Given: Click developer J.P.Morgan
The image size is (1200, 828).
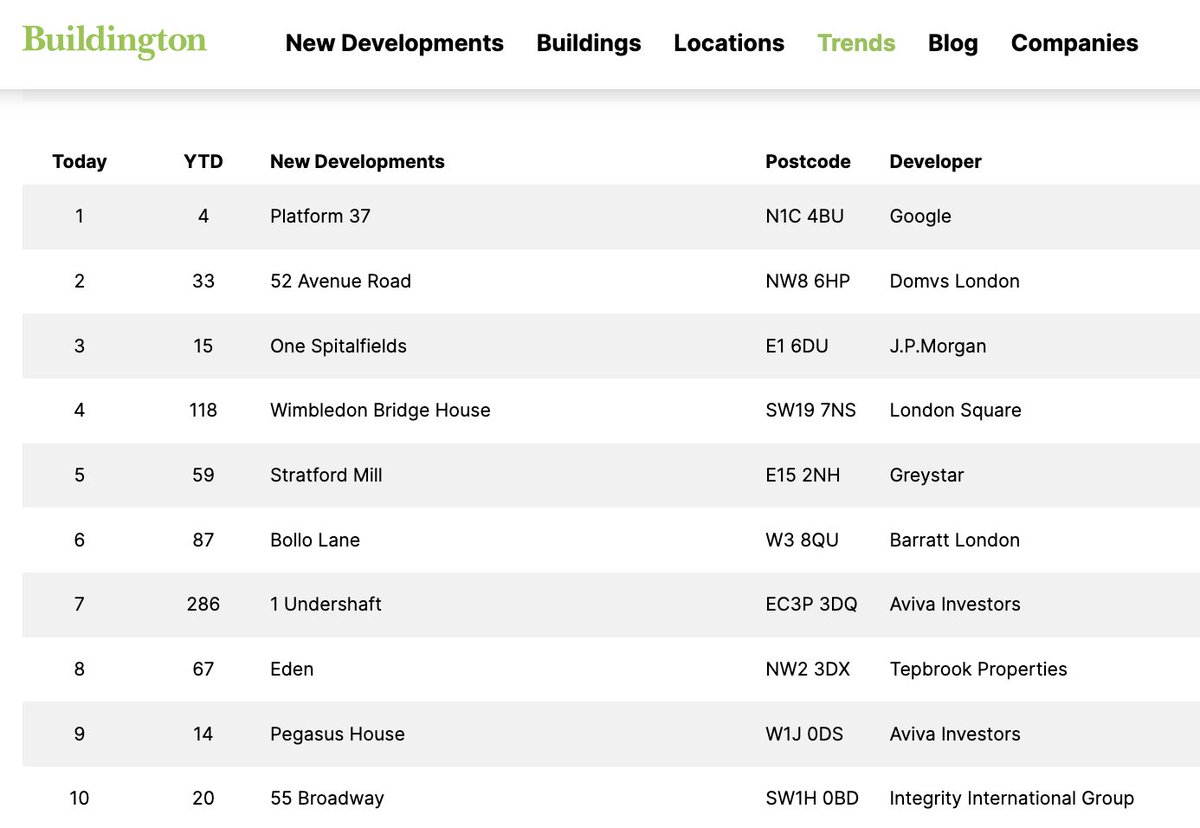Looking at the screenshot, I should 938,346.
